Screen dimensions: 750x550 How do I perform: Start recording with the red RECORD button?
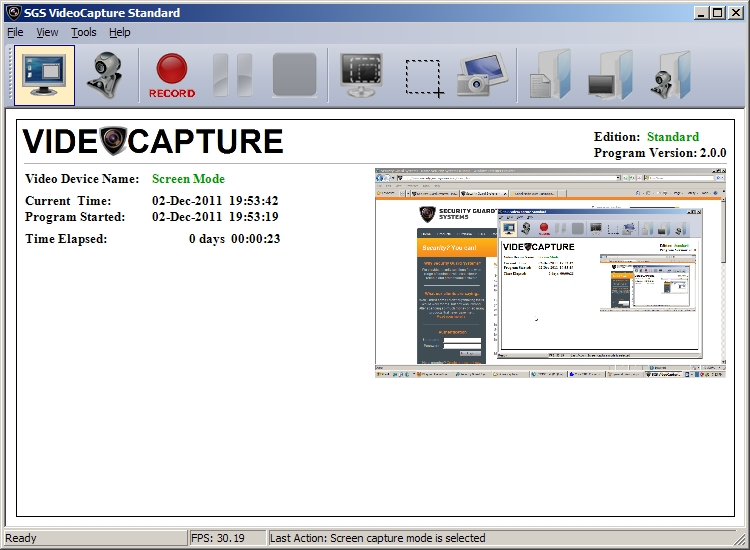(172, 75)
